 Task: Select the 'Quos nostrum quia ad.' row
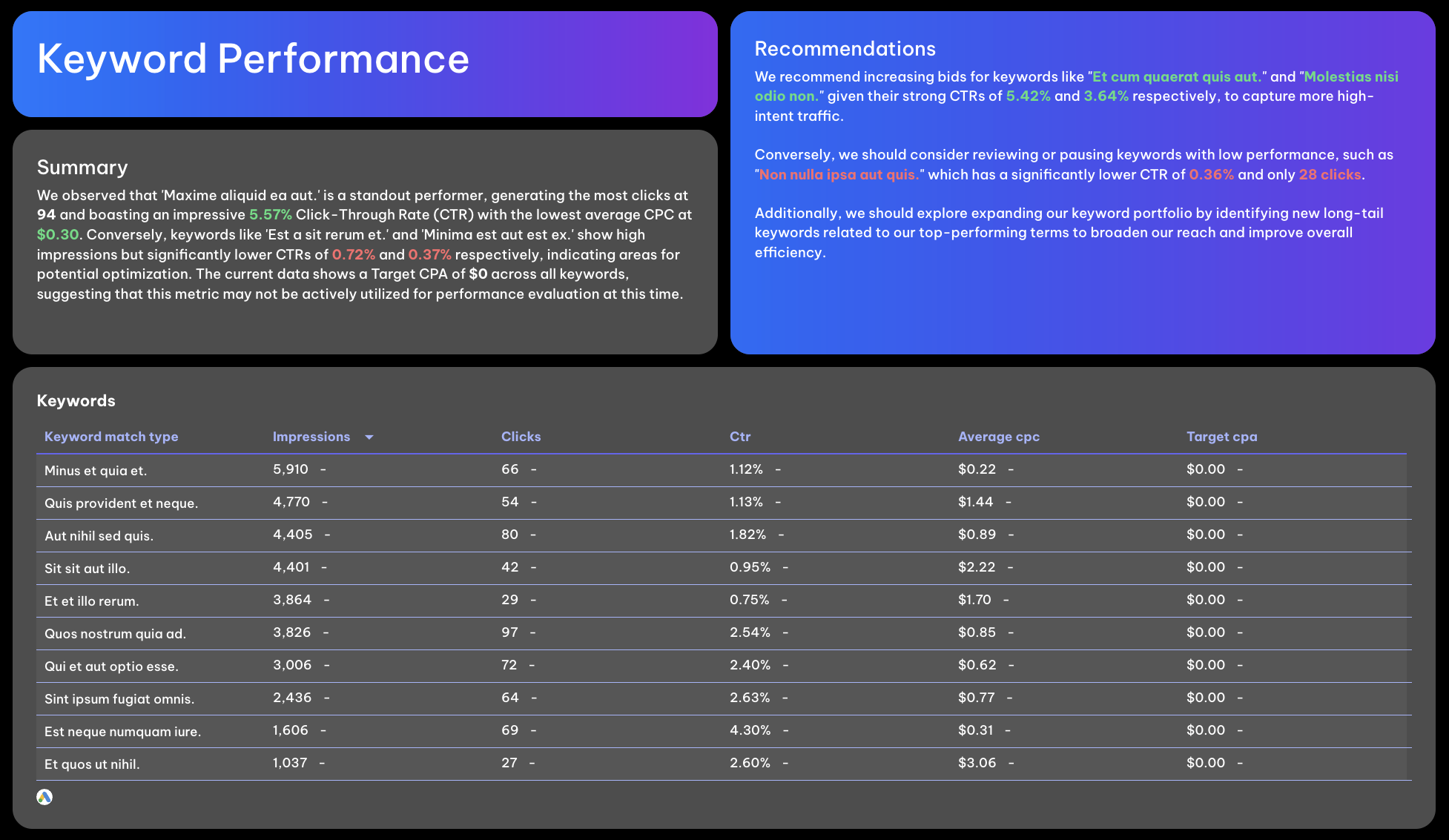click(x=115, y=634)
